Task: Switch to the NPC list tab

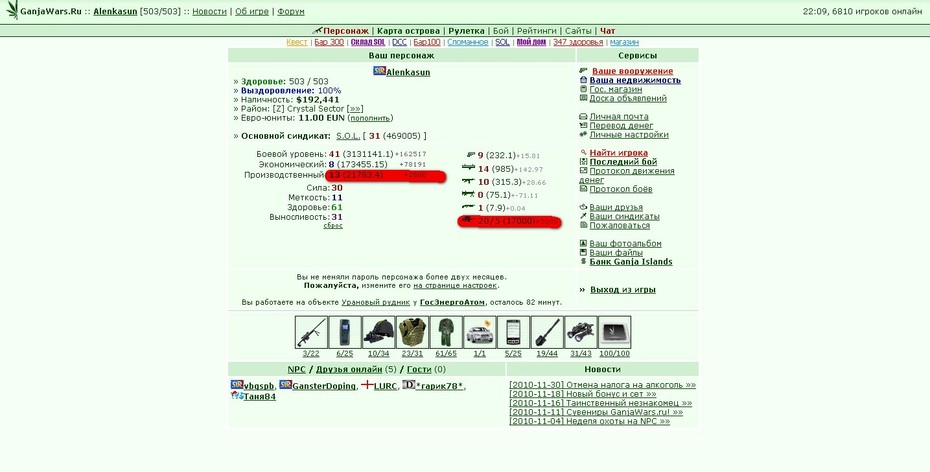Action: point(297,369)
